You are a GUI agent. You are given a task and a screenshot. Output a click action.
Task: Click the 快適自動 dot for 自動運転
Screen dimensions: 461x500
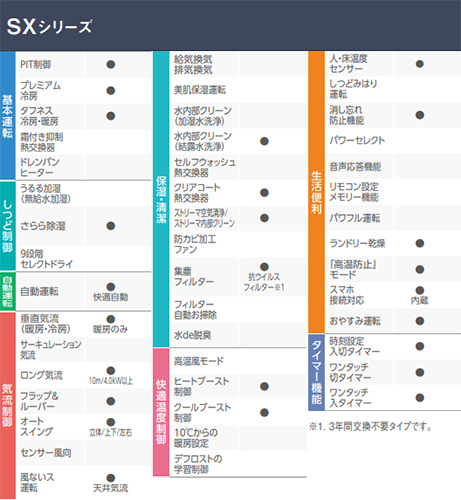111,287
